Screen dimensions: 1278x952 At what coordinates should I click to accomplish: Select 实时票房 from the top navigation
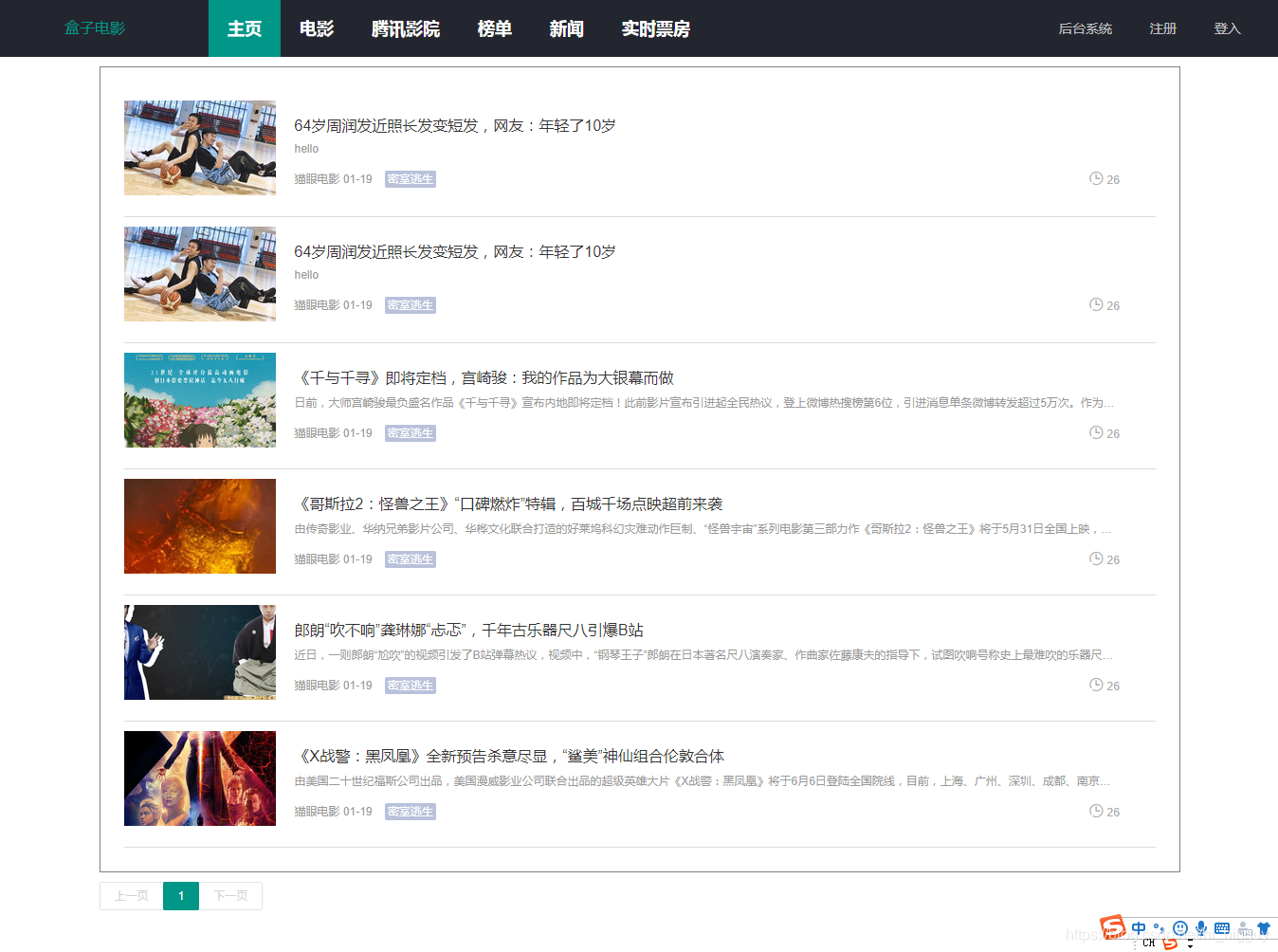click(655, 28)
